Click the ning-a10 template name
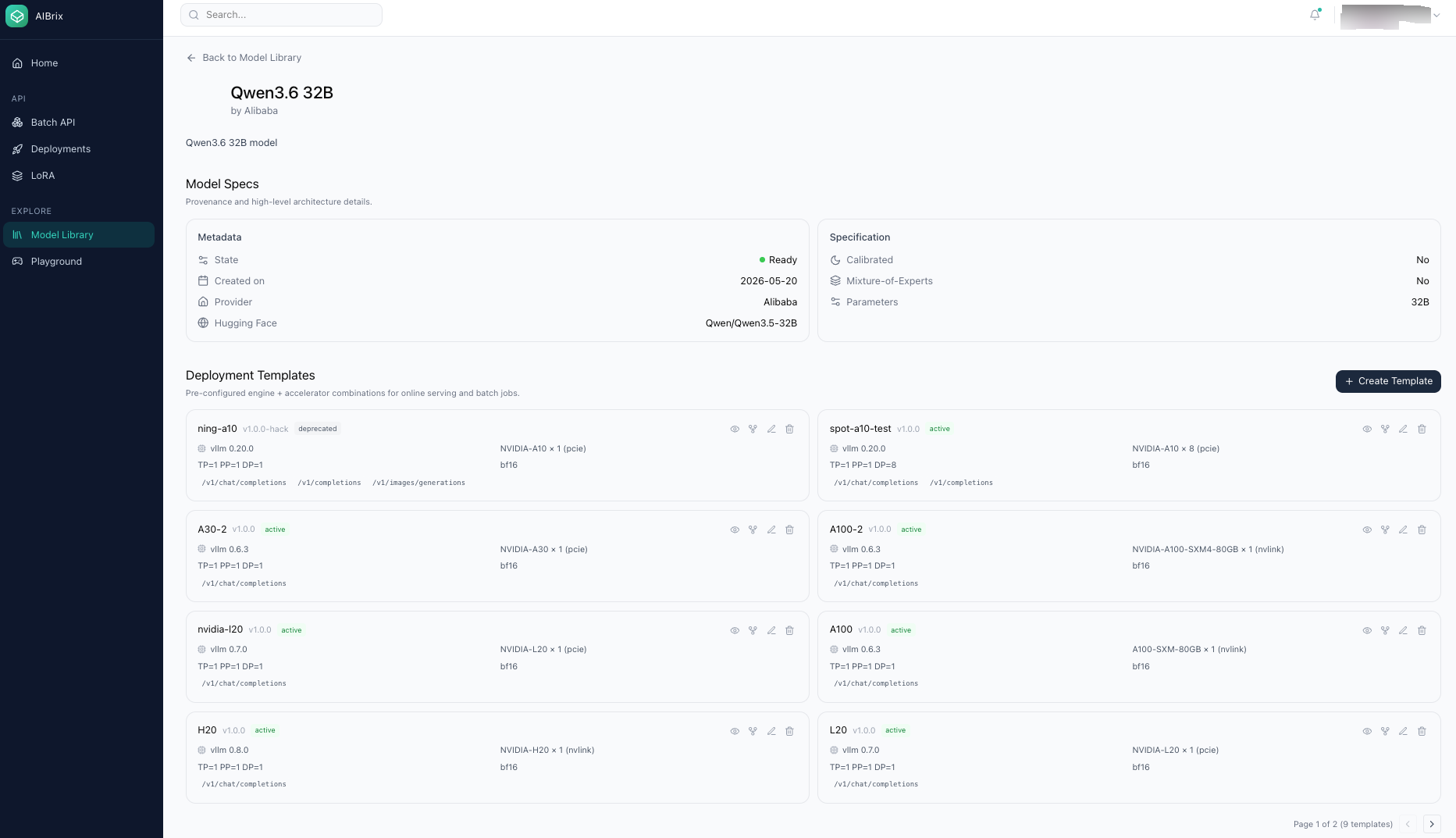1456x838 pixels. click(x=217, y=429)
